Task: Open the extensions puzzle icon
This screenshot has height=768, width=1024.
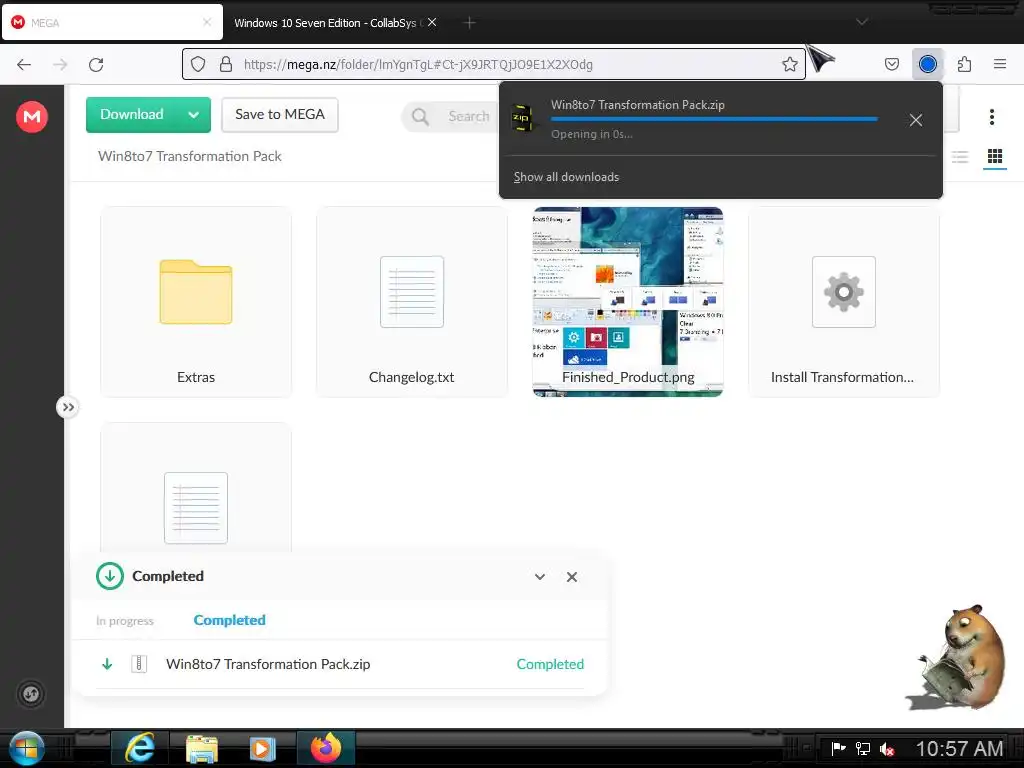Action: coord(964,64)
